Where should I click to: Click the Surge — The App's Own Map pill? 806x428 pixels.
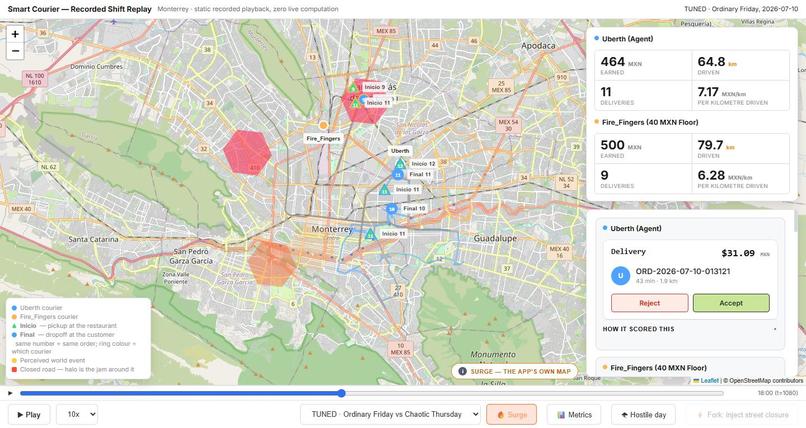514,371
